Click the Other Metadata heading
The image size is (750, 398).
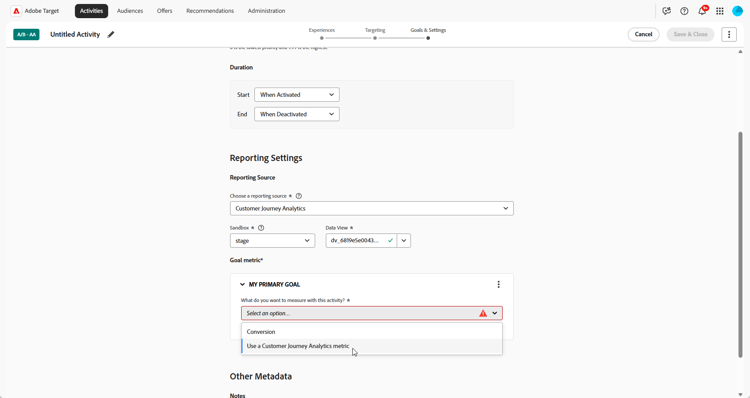[261, 376]
